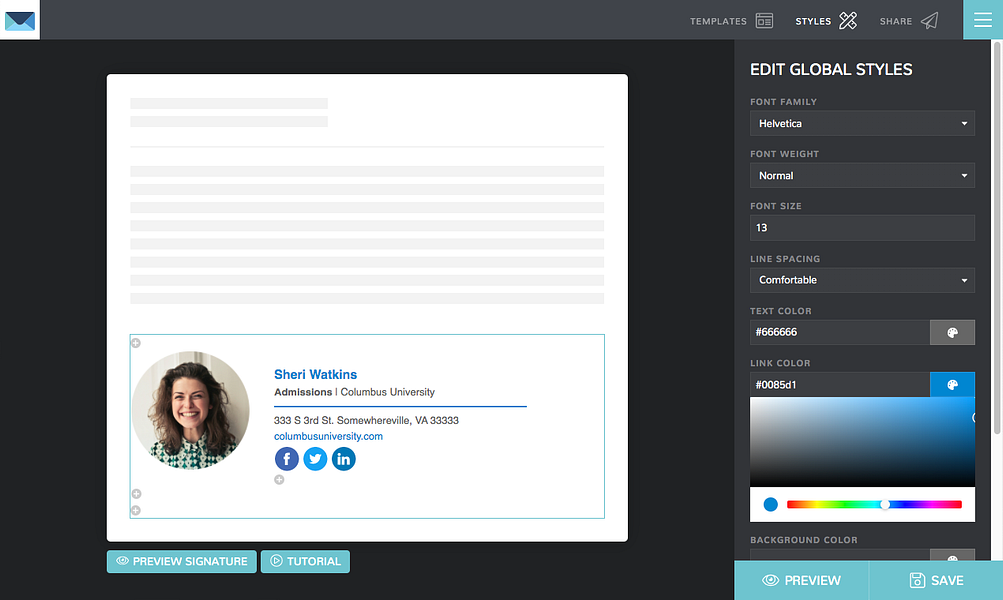This screenshot has width=1003, height=600.
Task: Click the eye icon in Preview Signature button
Action: [122, 561]
